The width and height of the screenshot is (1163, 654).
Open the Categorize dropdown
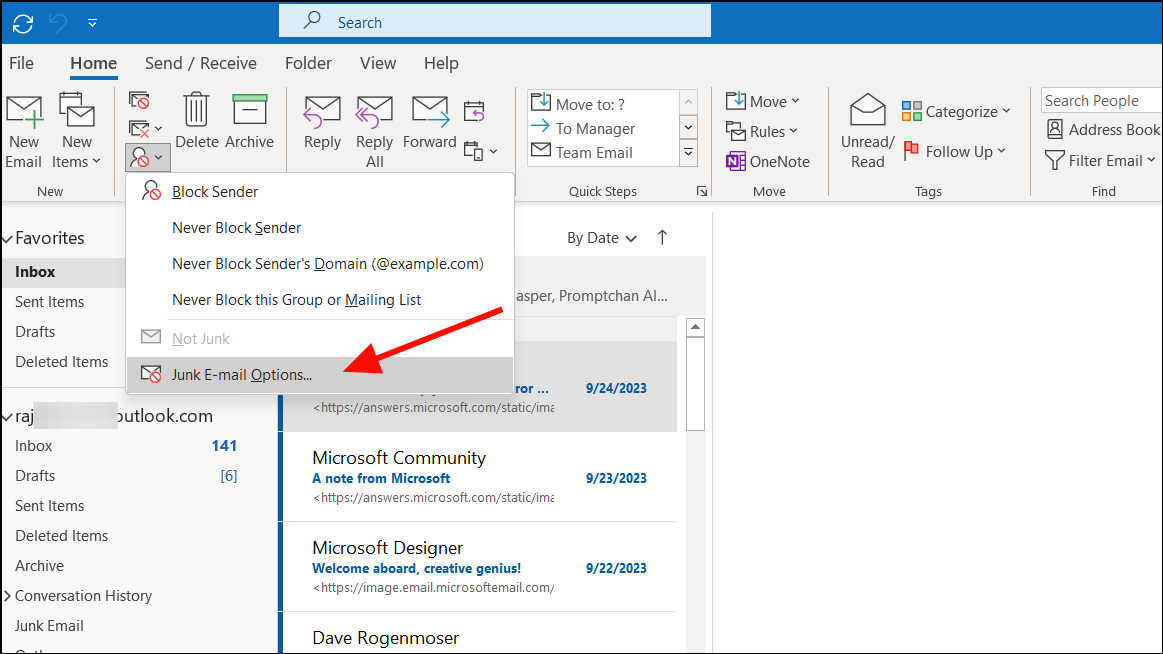[x=956, y=111]
